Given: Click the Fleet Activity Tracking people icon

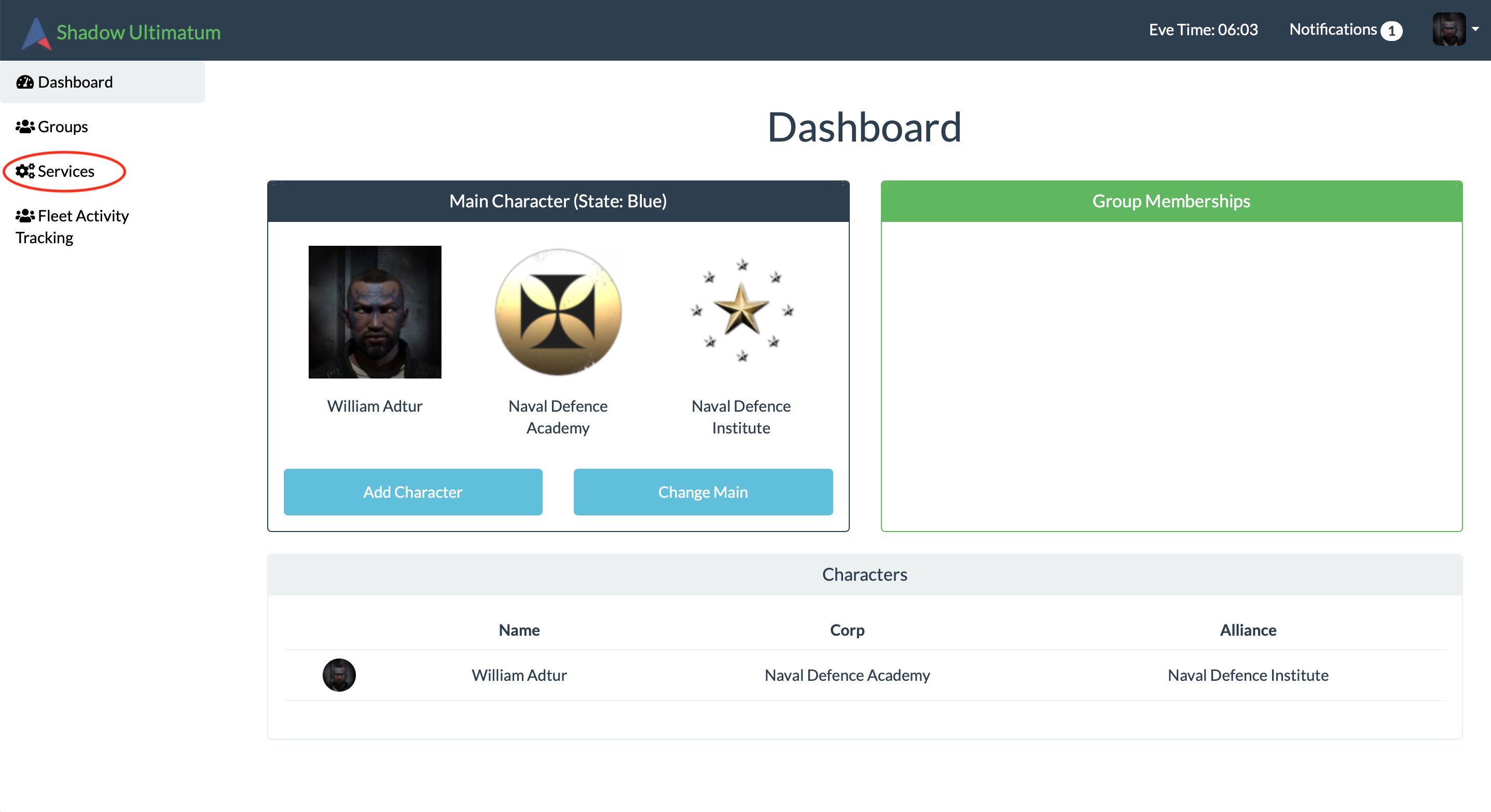Looking at the screenshot, I should [x=25, y=216].
